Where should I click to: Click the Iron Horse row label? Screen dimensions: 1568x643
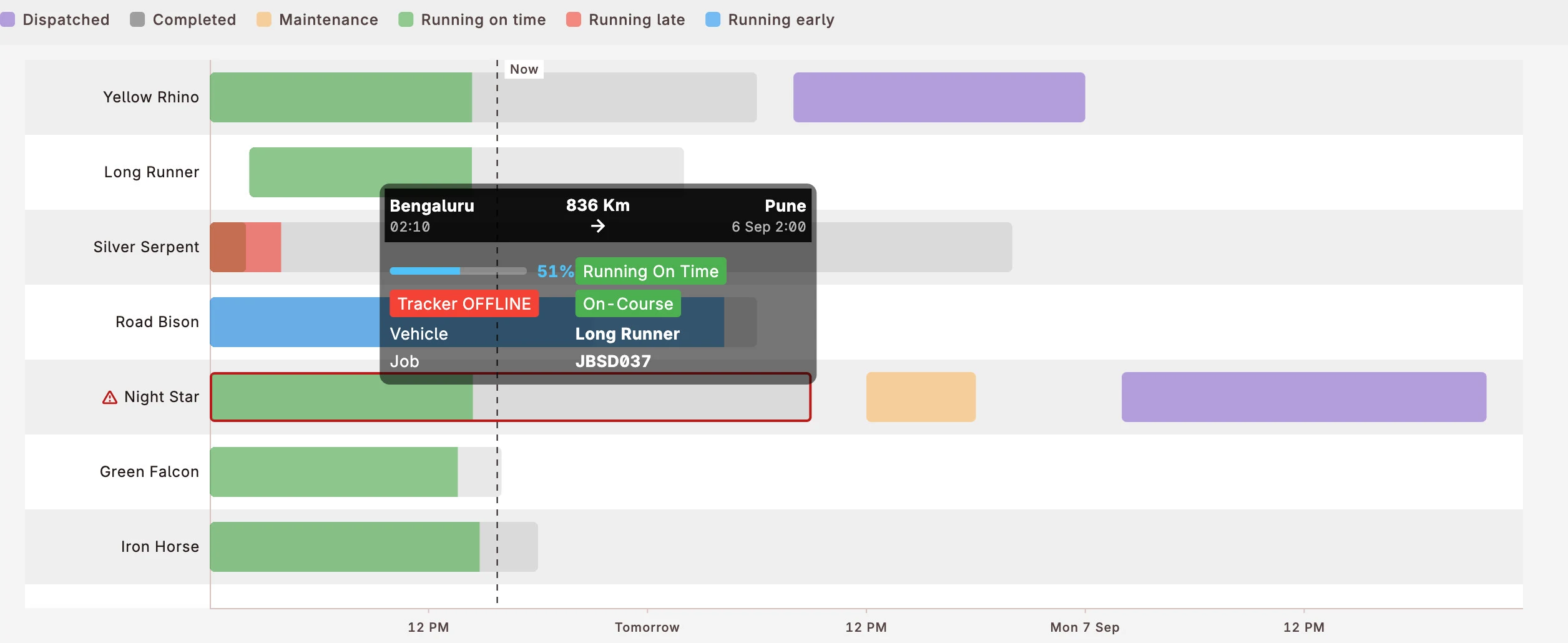pos(160,547)
